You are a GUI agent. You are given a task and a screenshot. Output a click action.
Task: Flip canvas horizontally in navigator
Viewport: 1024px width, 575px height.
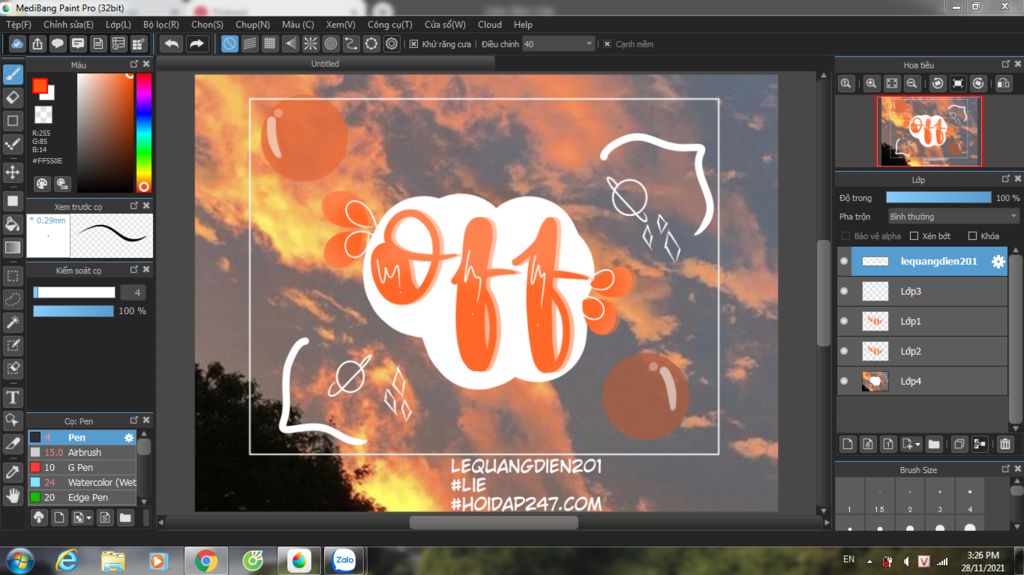1003,84
